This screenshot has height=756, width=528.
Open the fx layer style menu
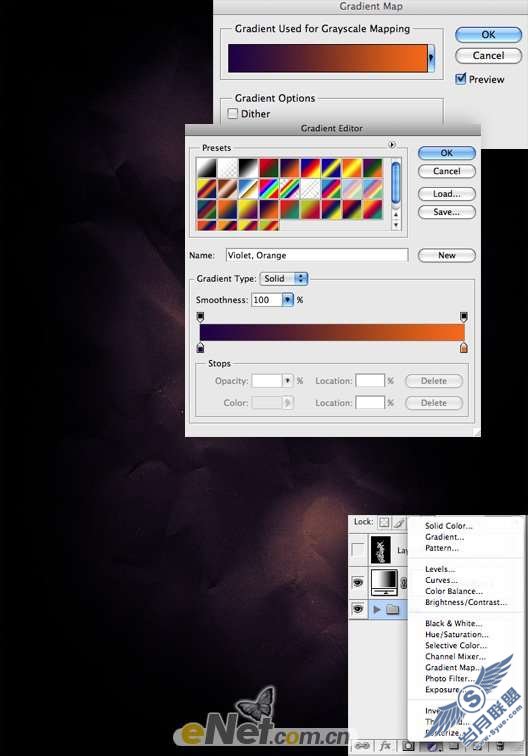[x=385, y=746]
